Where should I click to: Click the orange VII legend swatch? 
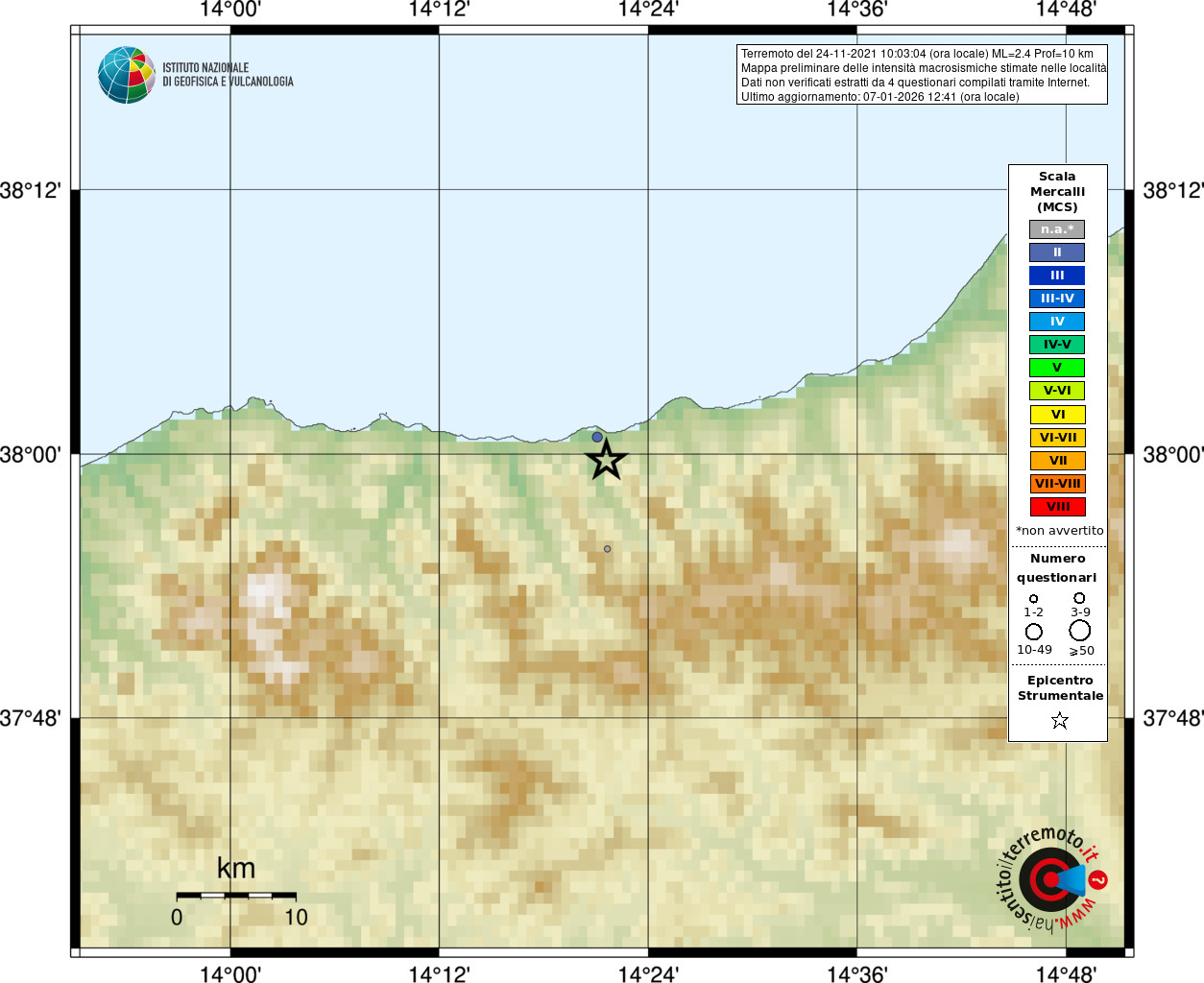(x=1057, y=461)
